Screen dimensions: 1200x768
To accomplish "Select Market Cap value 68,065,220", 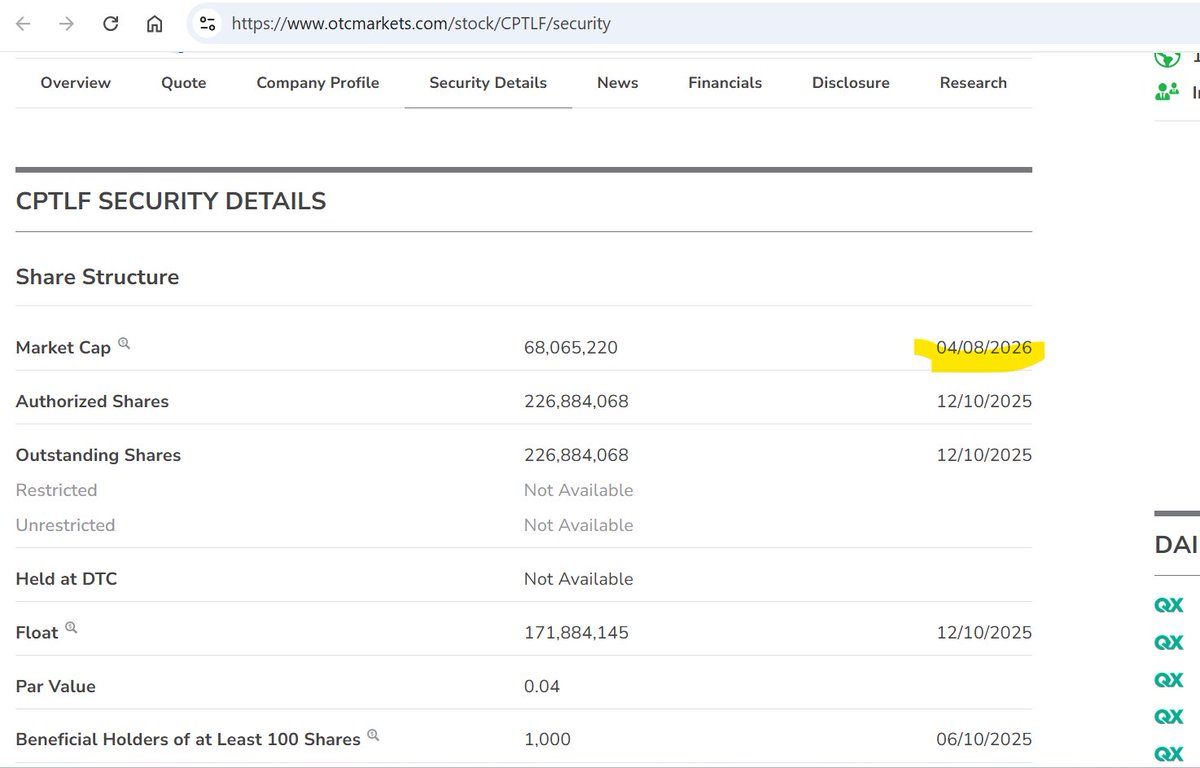I will 571,348.
